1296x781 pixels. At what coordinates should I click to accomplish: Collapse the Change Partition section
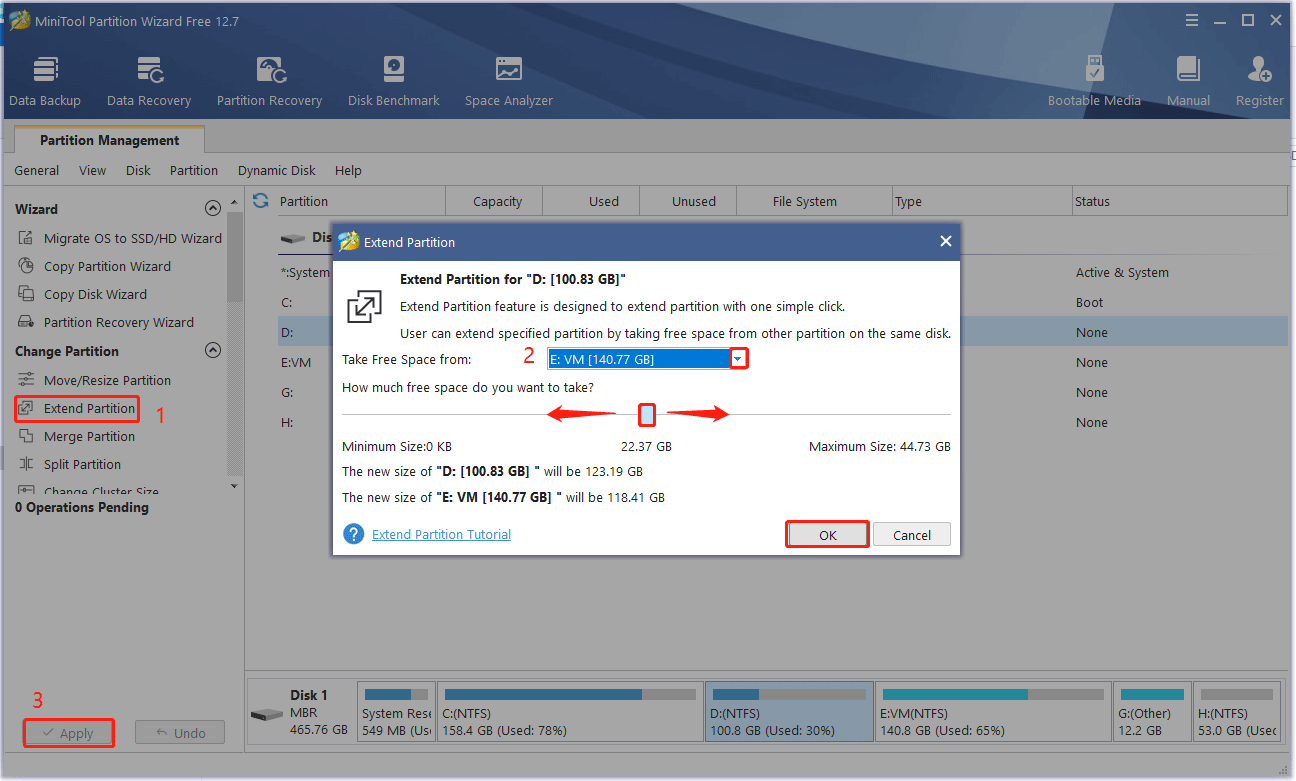(212, 351)
